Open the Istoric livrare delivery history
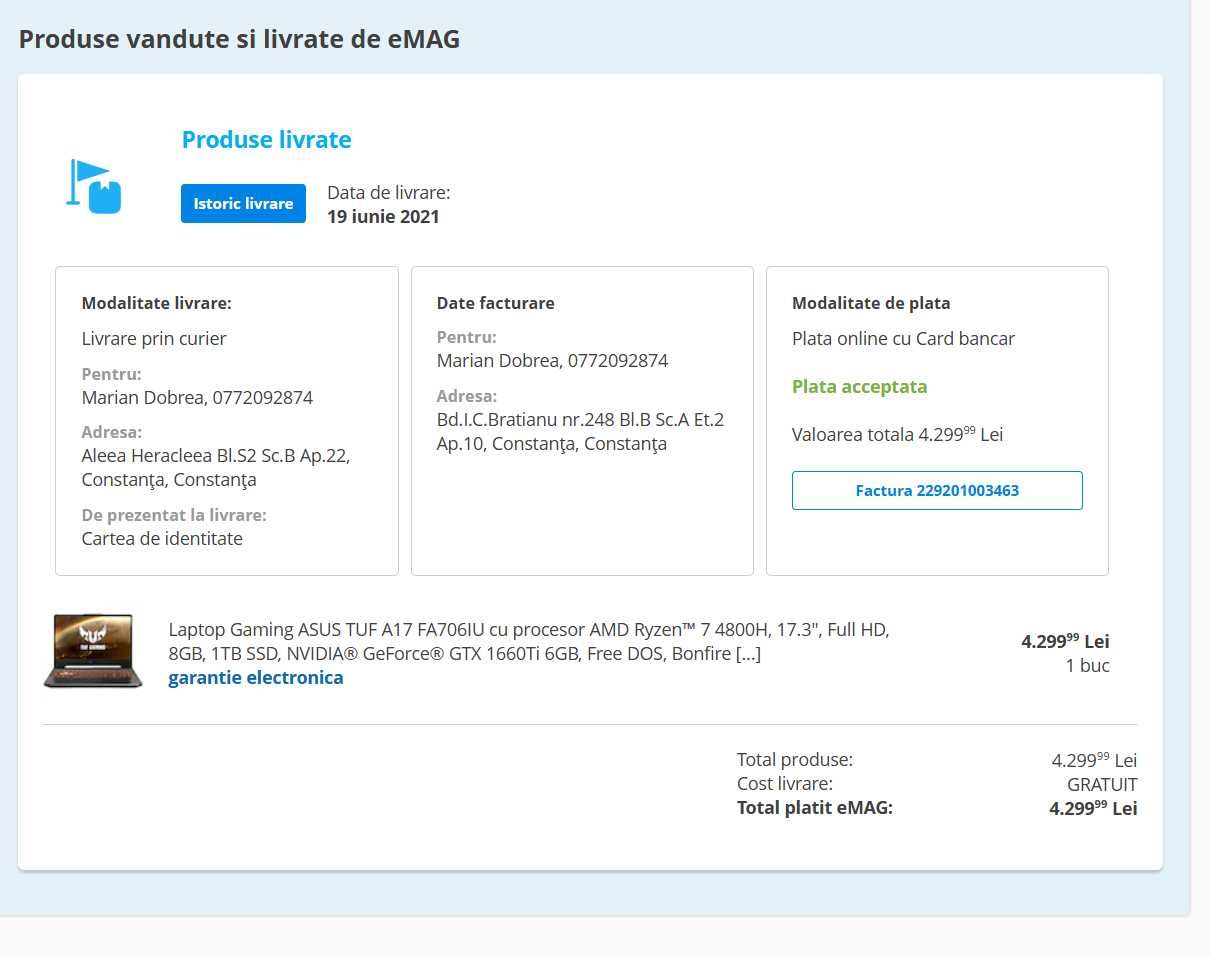Viewport: 1211px width, 957px height. pos(243,203)
